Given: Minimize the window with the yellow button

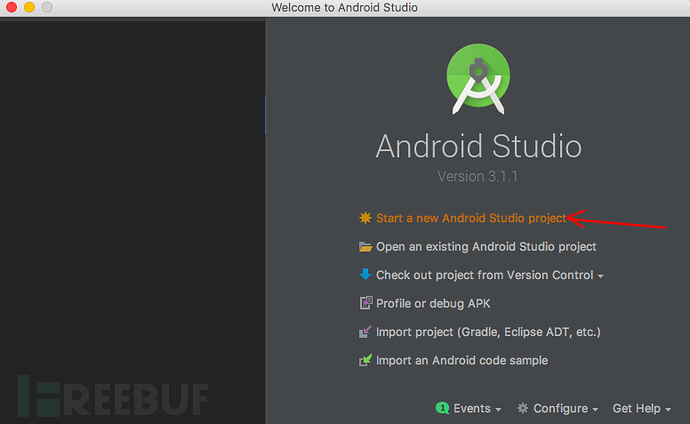Looking at the screenshot, I should (x=29, y=7).
